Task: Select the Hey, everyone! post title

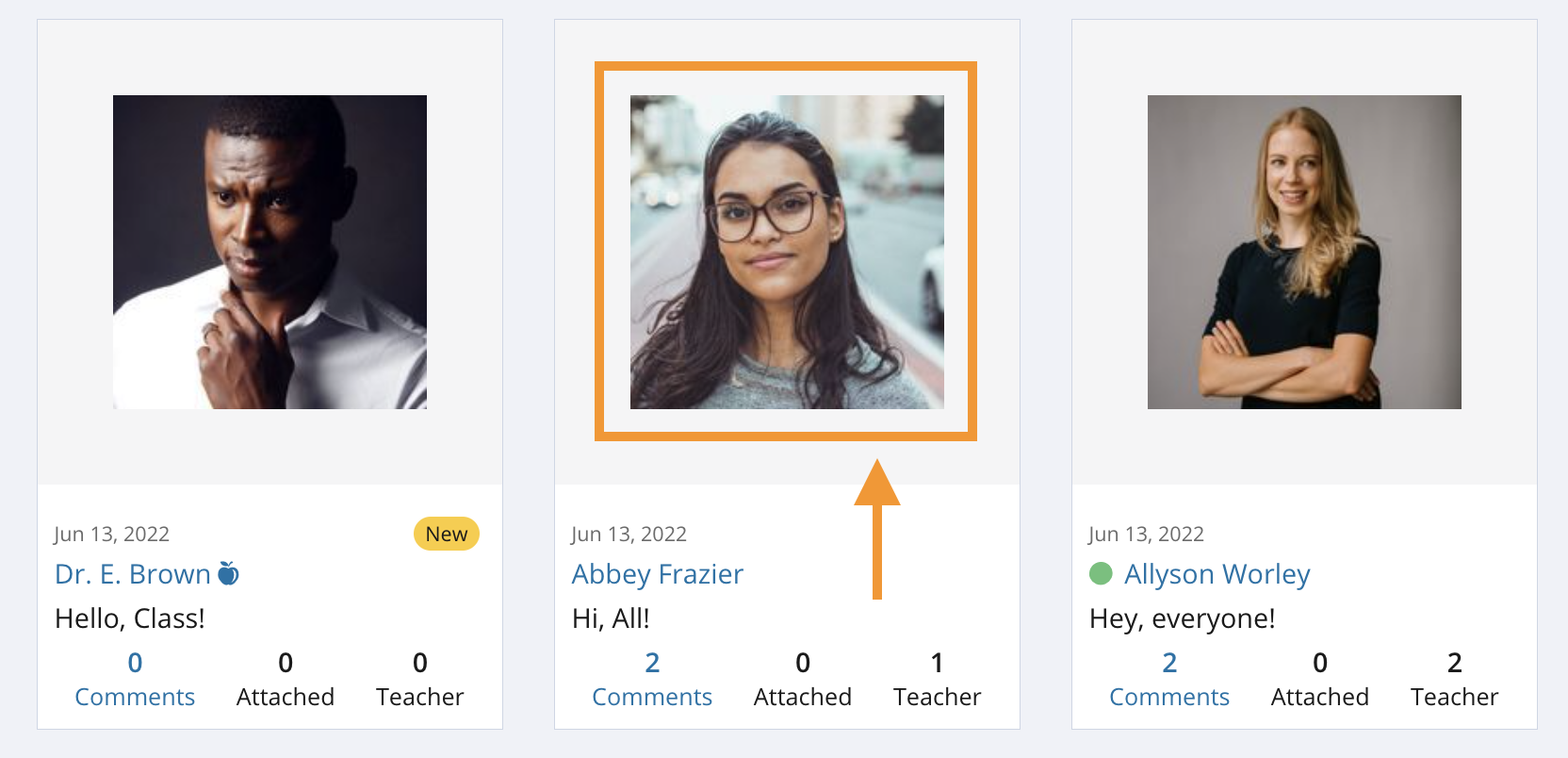Action: tap(1182, 618)
